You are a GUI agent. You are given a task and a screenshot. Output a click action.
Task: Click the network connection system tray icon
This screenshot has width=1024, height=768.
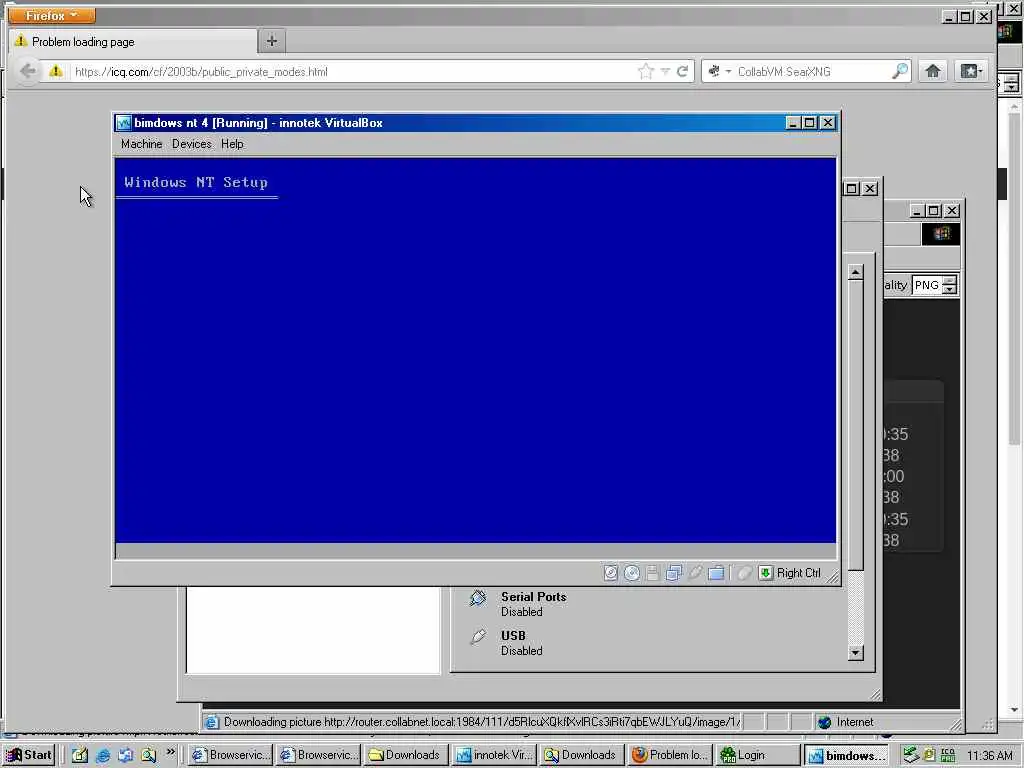point(912,755)
